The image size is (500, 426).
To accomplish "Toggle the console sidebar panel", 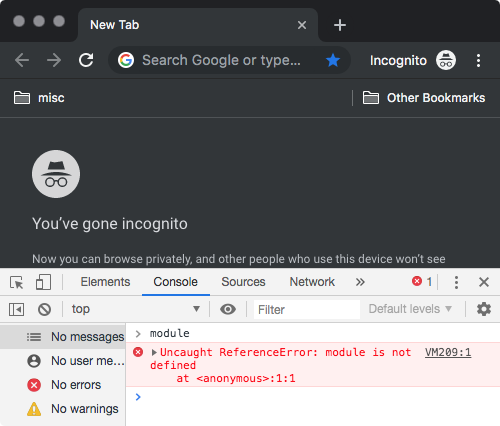I will [16, 309].
